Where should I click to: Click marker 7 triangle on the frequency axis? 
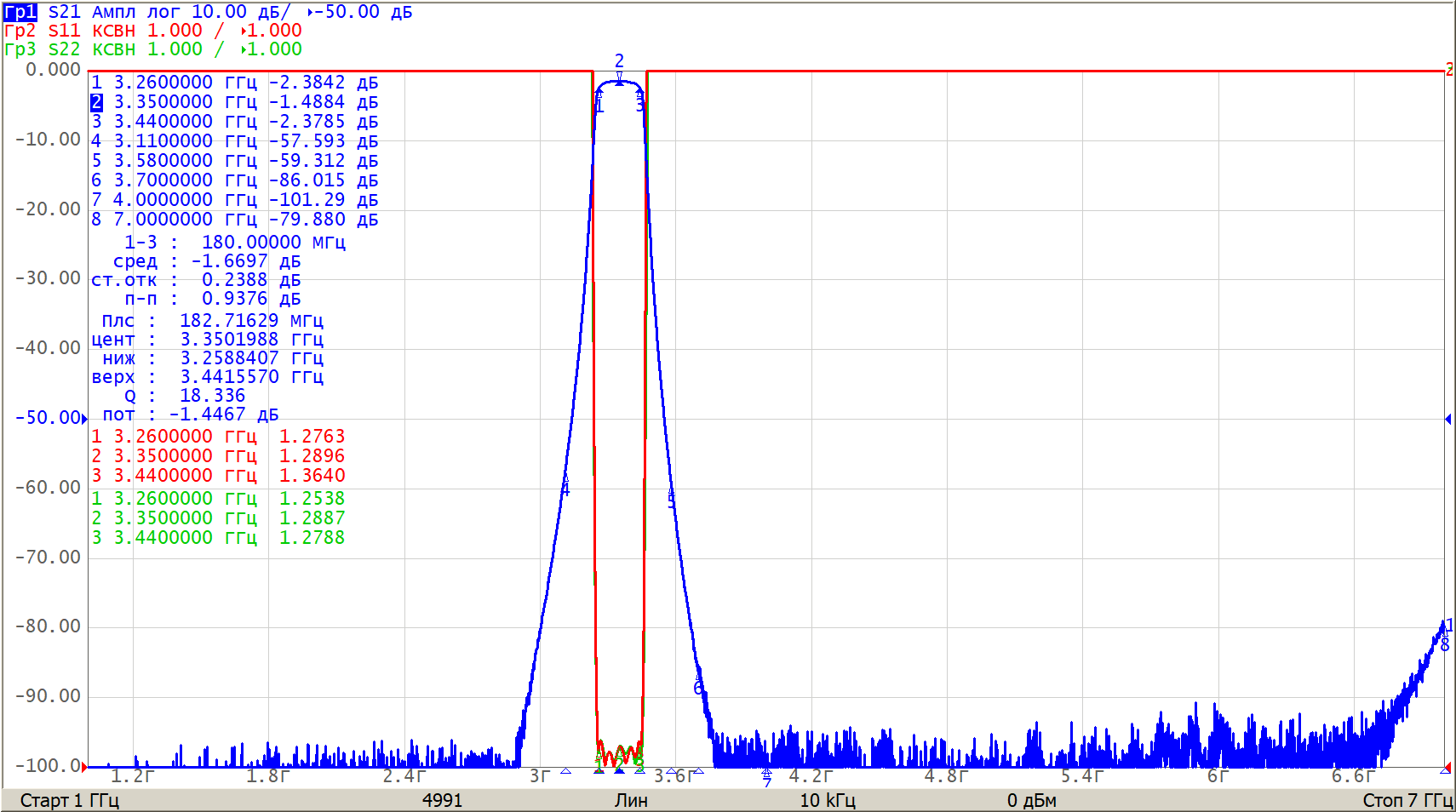click(x=767, y=774)
